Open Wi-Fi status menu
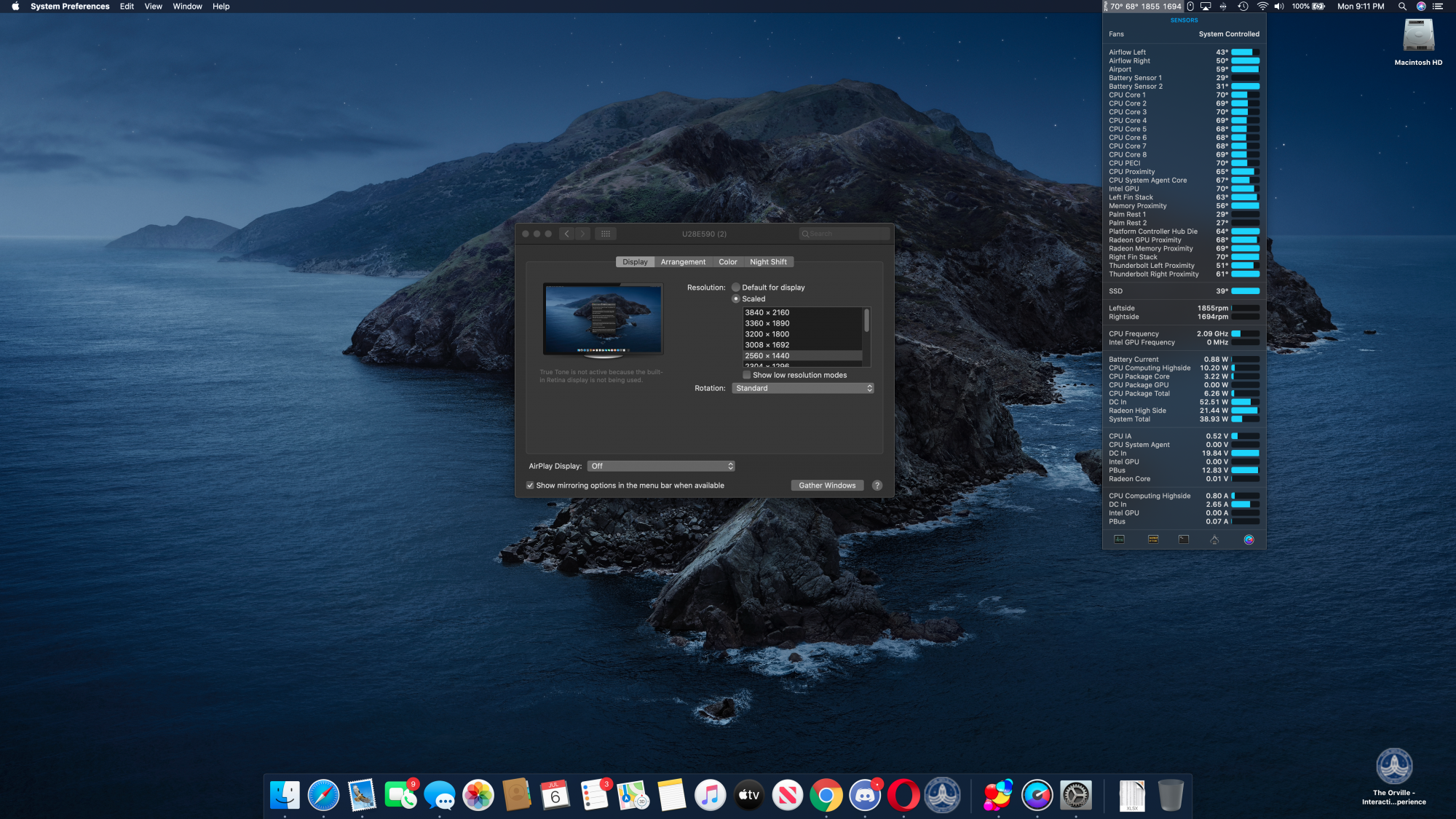The image size is (1456, 819). point(1262,7)
